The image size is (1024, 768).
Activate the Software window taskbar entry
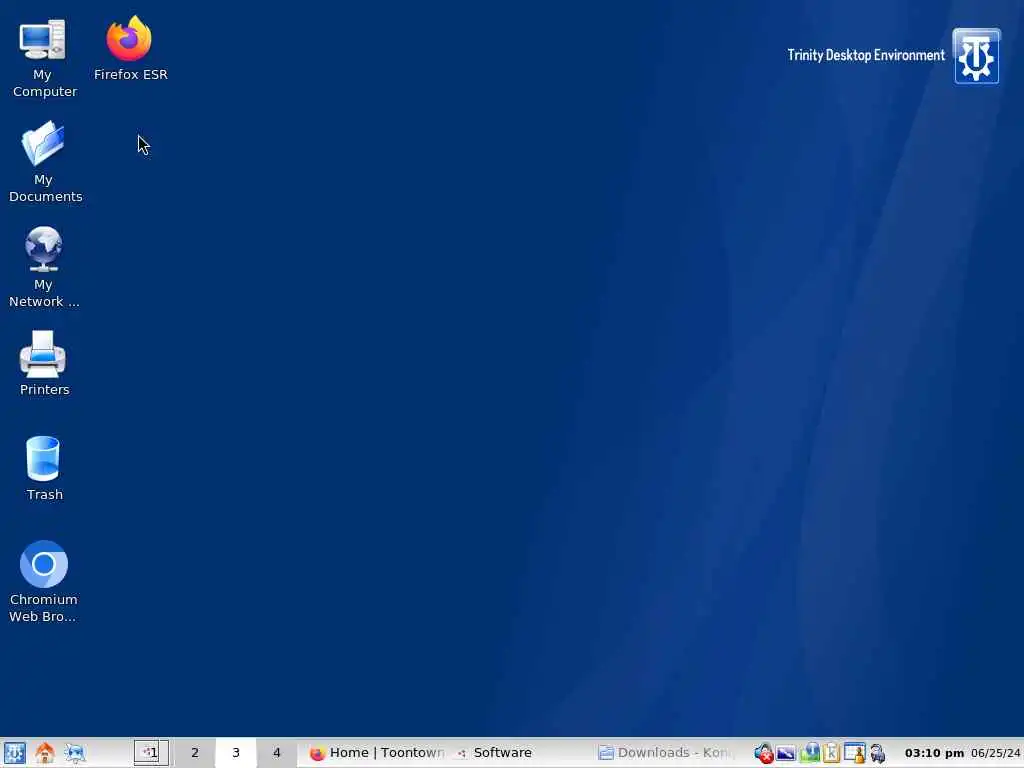pos(494,753)
